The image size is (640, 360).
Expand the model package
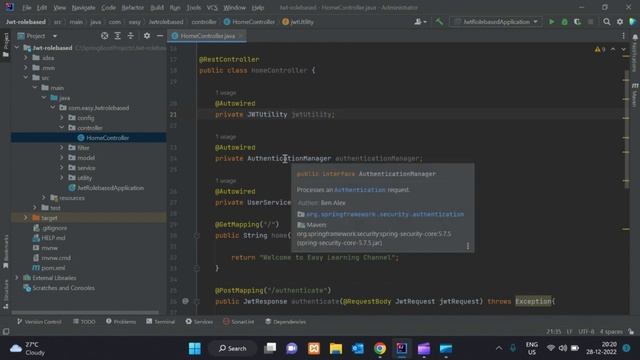(x=62, y=158)
